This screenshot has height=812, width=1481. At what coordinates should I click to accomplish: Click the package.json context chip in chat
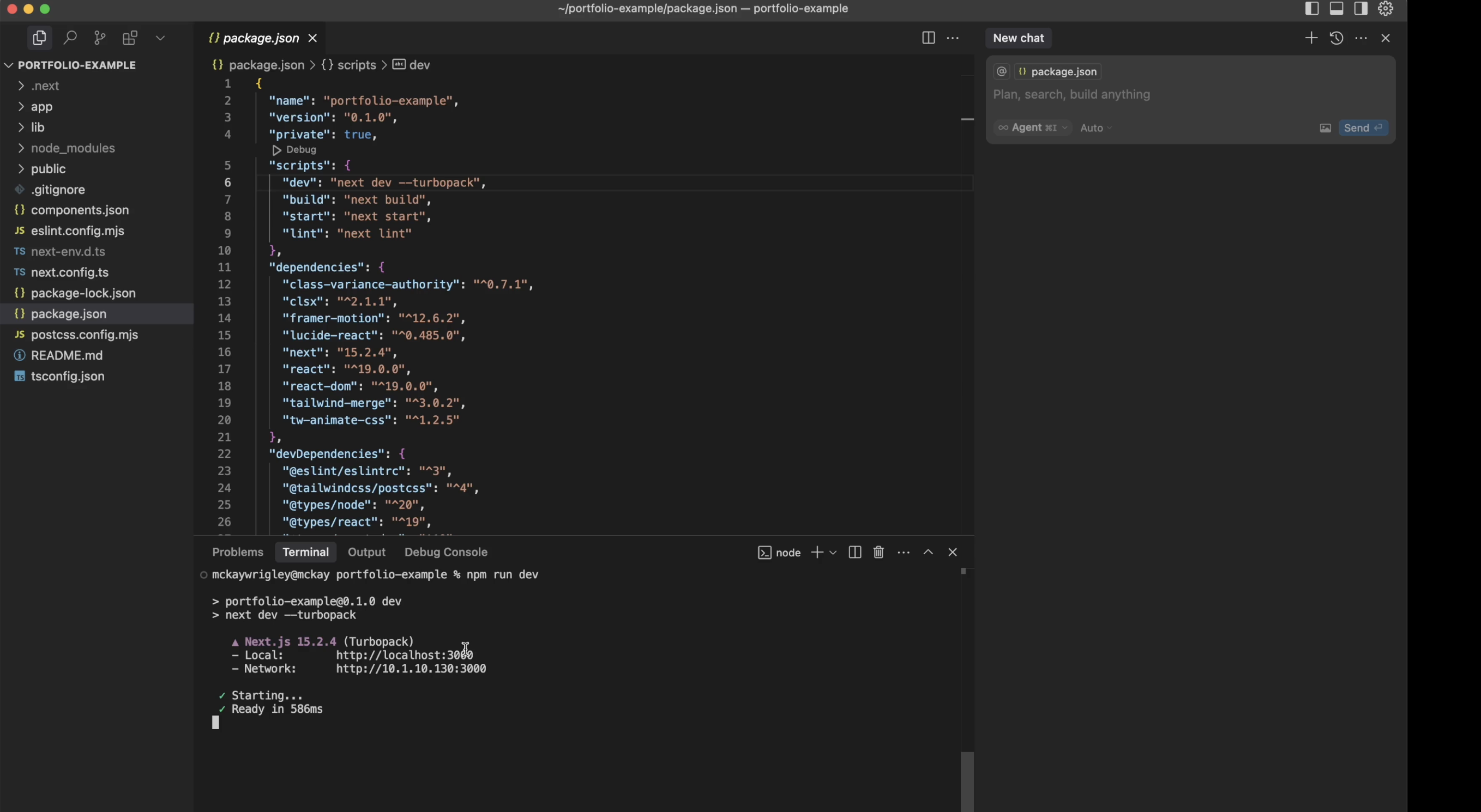click(1058, 71)
